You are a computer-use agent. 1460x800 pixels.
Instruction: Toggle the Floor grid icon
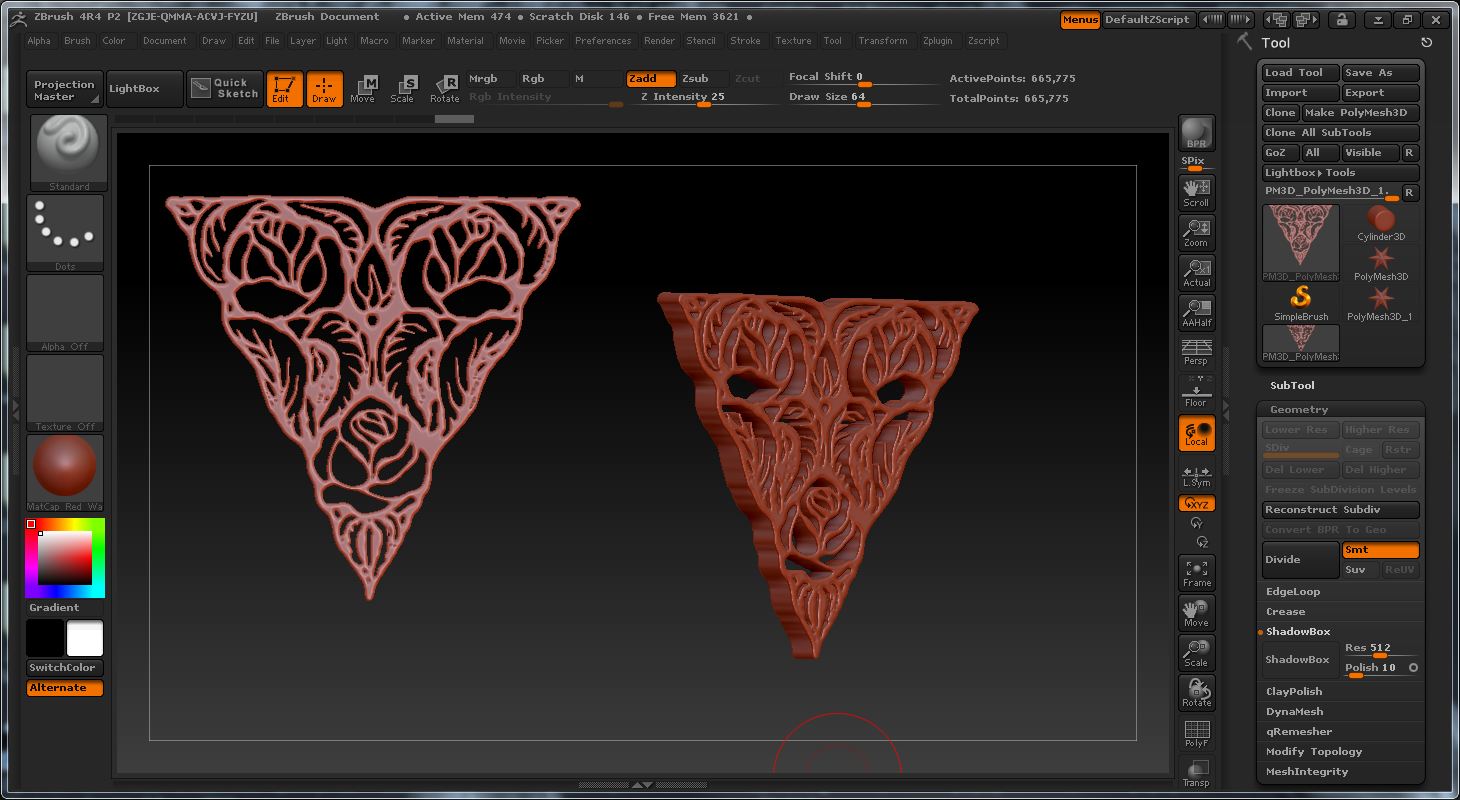tap(1196, 393)
